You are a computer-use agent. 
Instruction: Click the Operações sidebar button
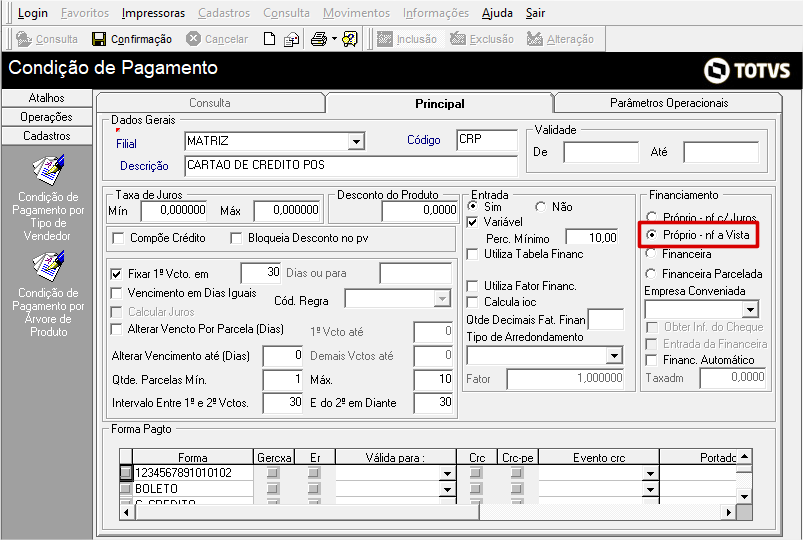click(x=47, y=117)
